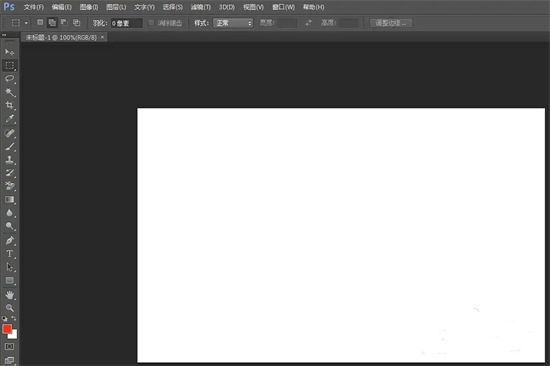Select the Clone Stamp tool
This screenshot has width=550, height=366.
[x=9, y=160]
